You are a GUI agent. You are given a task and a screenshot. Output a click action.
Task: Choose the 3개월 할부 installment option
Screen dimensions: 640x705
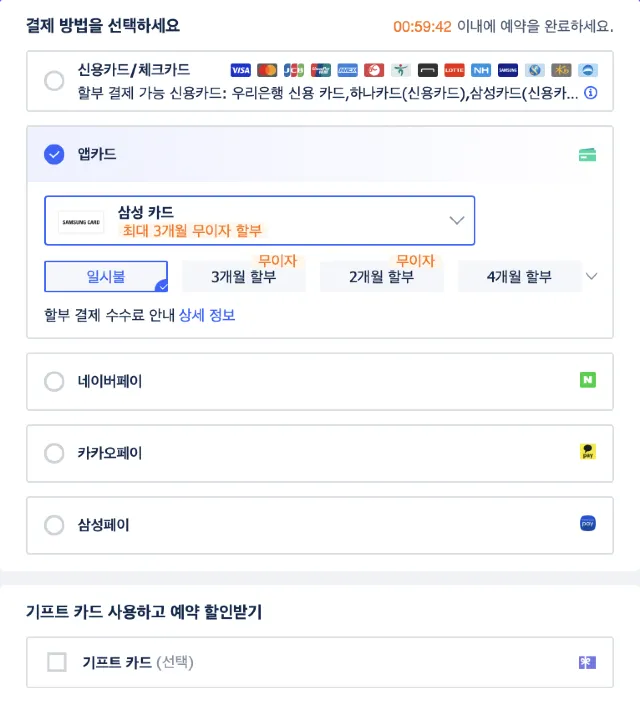click(x=243, y=277)
